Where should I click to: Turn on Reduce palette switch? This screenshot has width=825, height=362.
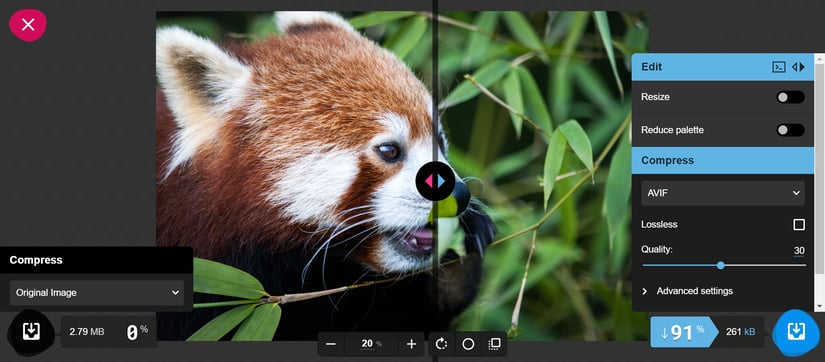tap(790, 130)
